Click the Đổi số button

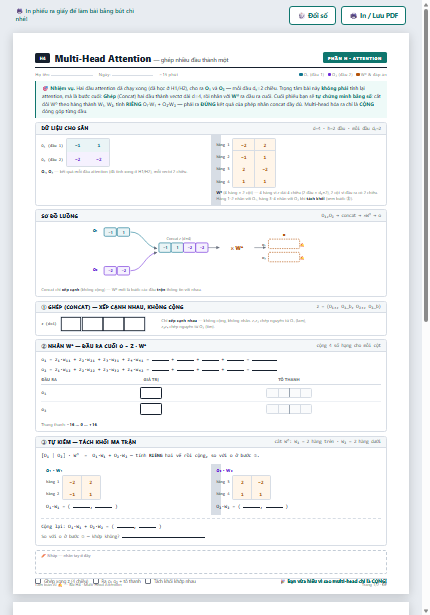[312, 16]
